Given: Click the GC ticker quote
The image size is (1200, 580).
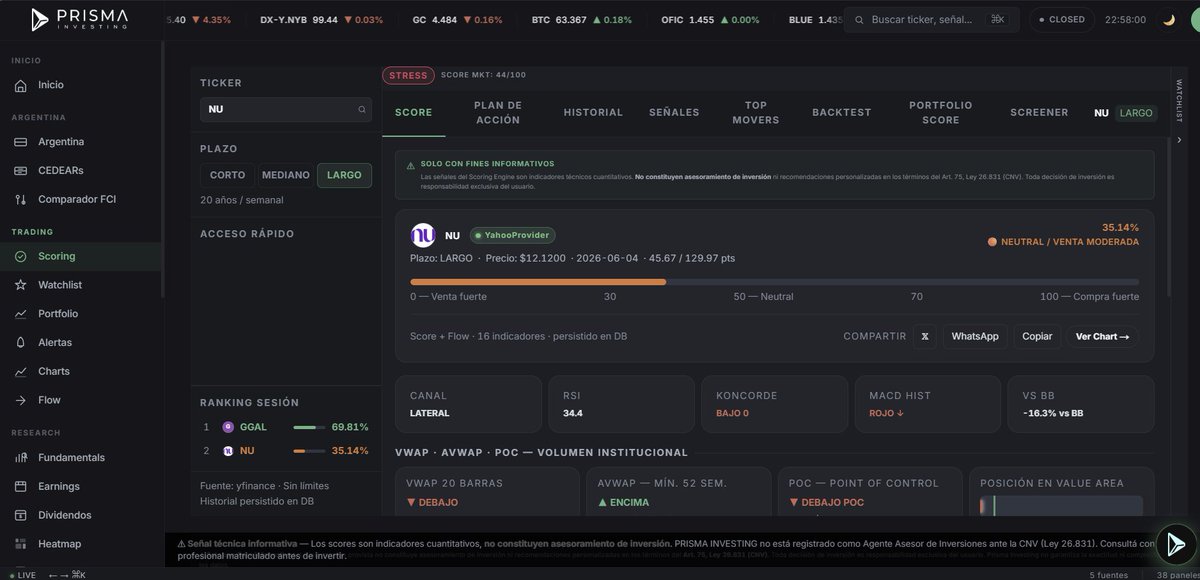Looking at the screenshot, I should coord(458,20).
